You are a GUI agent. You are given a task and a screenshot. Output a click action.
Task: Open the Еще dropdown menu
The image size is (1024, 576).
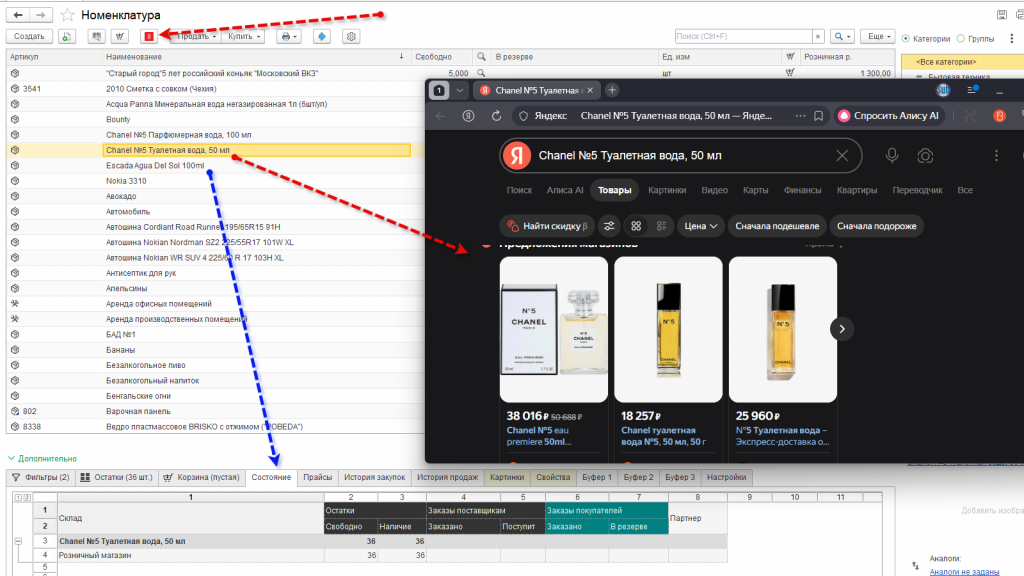click(x=877, y=37)
